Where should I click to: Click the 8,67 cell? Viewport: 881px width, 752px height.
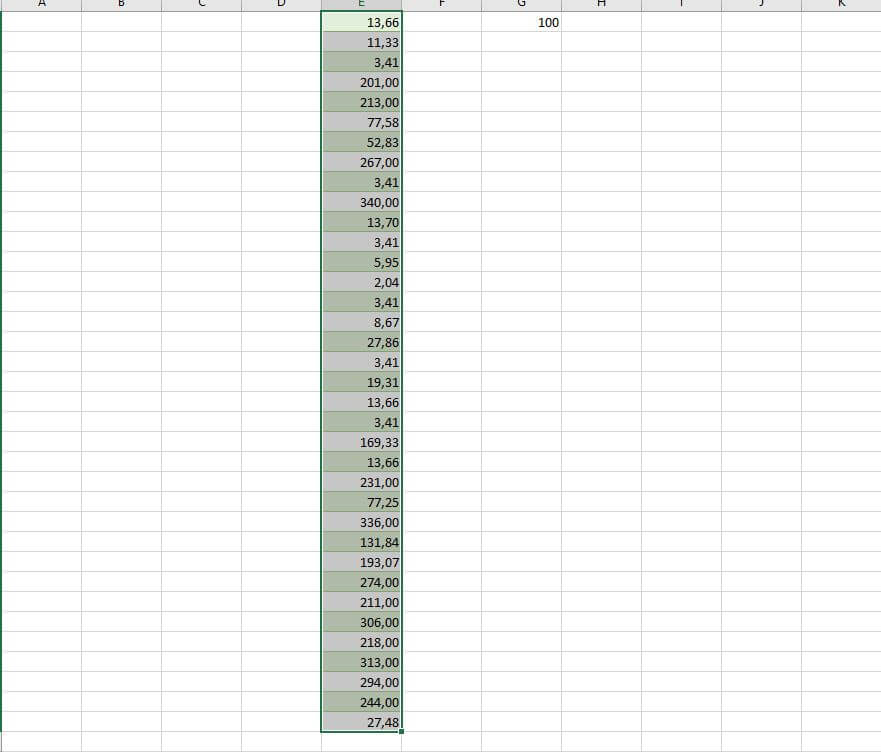coord(361,322)
